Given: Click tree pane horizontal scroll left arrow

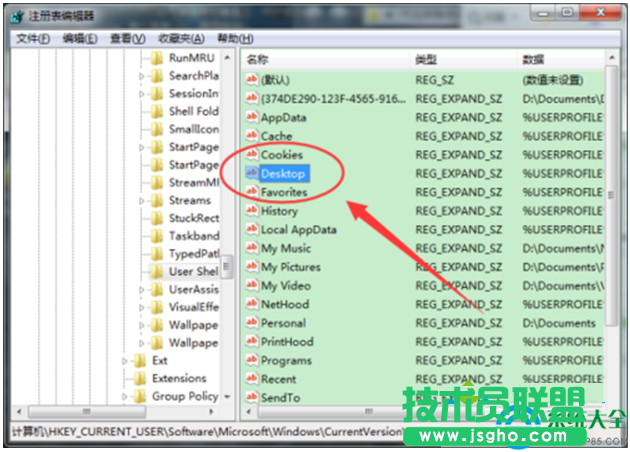Looking at the screenshot, I should [19, 412].
